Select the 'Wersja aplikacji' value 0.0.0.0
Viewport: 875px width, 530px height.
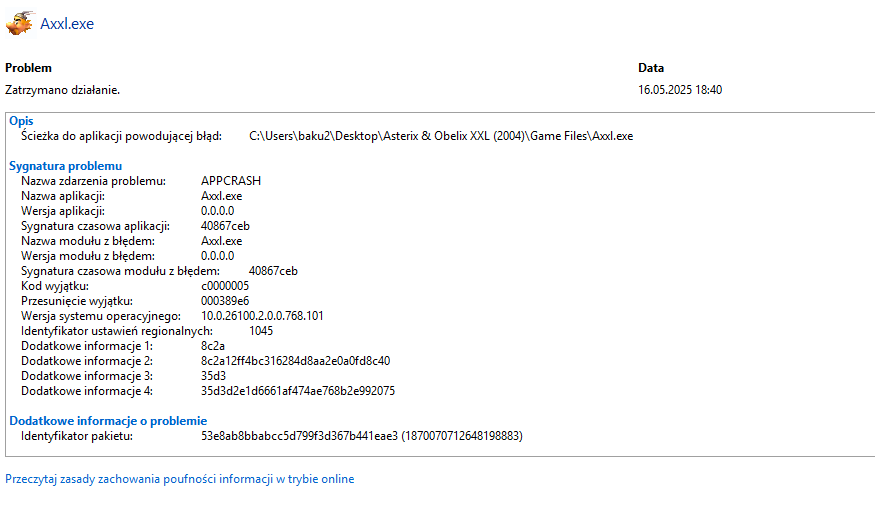(x=218, y=211)
